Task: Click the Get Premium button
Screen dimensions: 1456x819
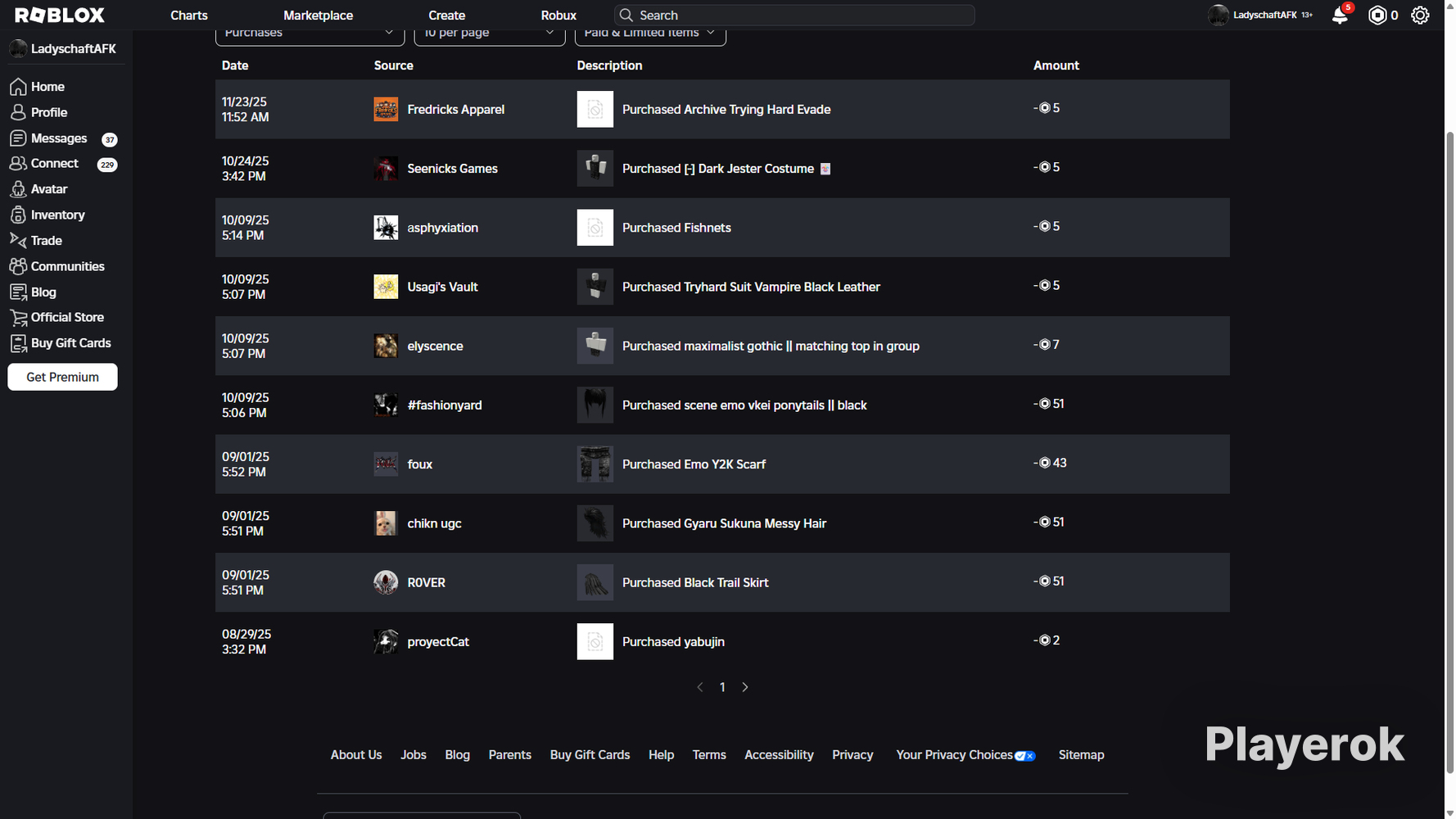Action: point(62,377)
